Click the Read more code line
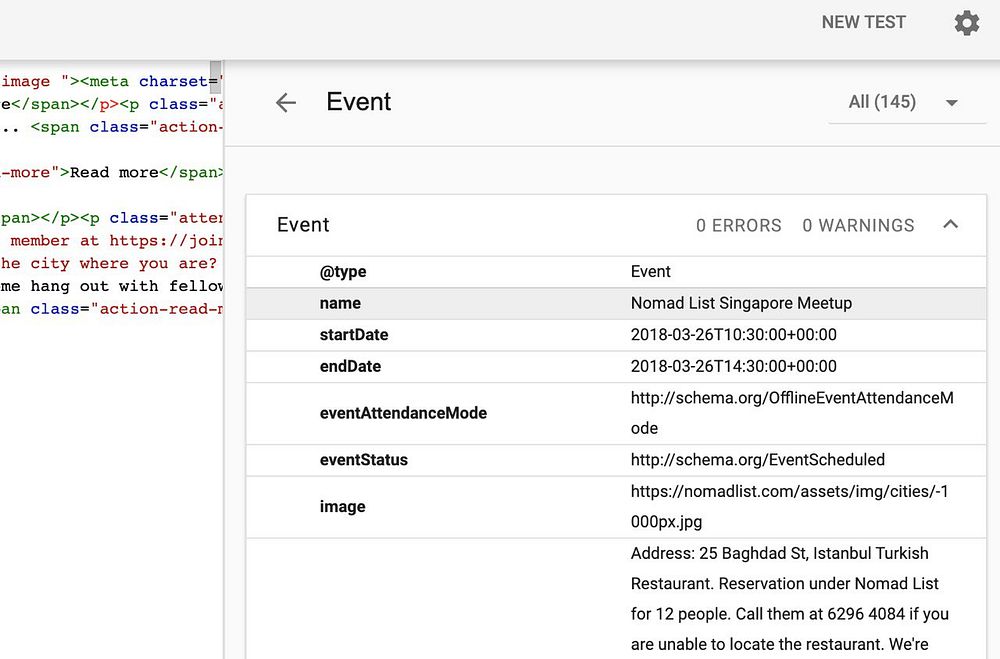The width and height of the screenshot is (1000, 659). point(112,172)
